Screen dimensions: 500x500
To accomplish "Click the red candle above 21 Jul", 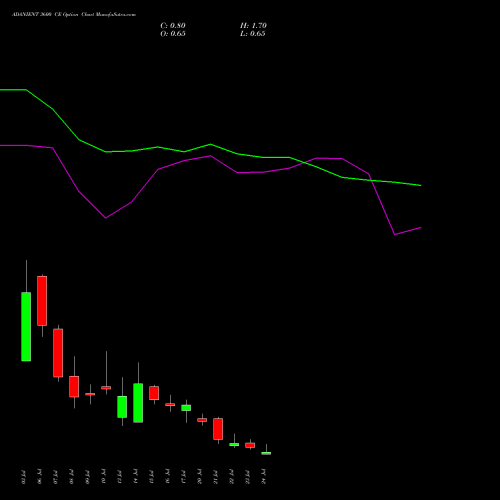I will [x=218, y=429].
